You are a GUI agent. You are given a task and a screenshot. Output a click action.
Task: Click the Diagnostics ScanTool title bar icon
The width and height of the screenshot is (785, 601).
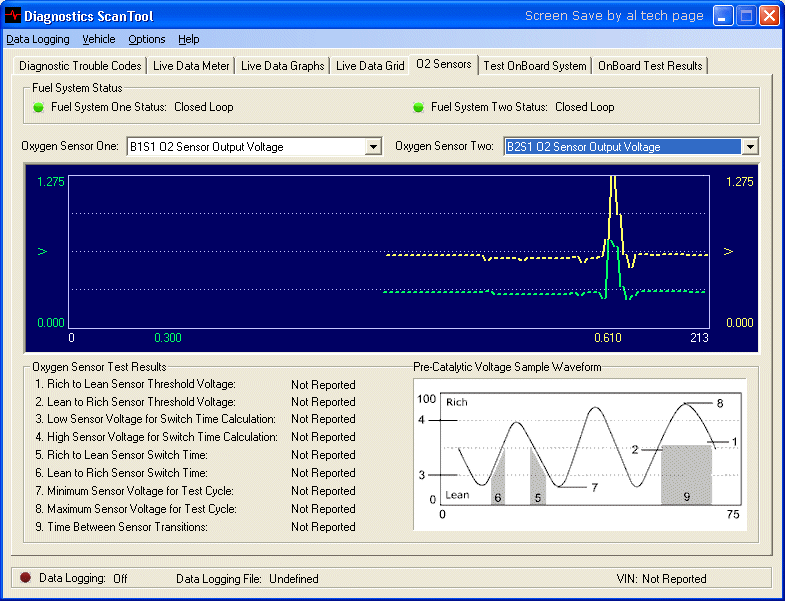coord(13,16)
